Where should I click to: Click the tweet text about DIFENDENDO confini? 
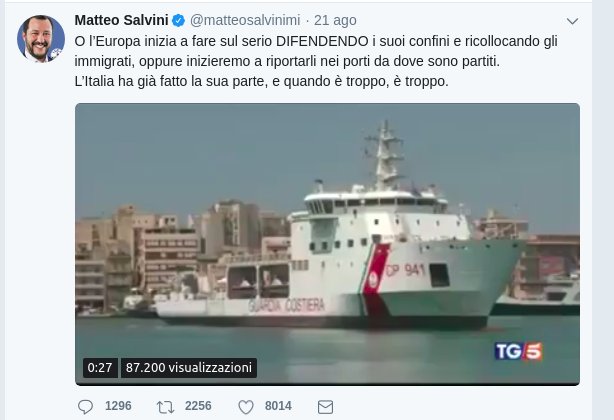click(316, 61)
